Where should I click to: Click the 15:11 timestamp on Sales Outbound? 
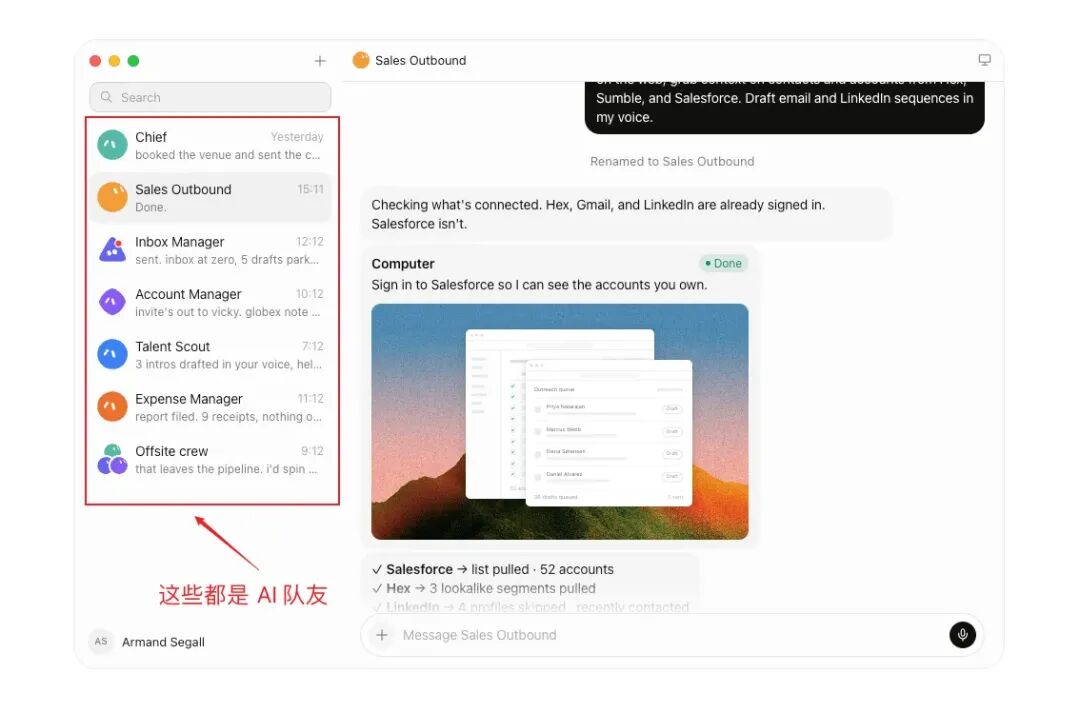[x=310, y=189]
